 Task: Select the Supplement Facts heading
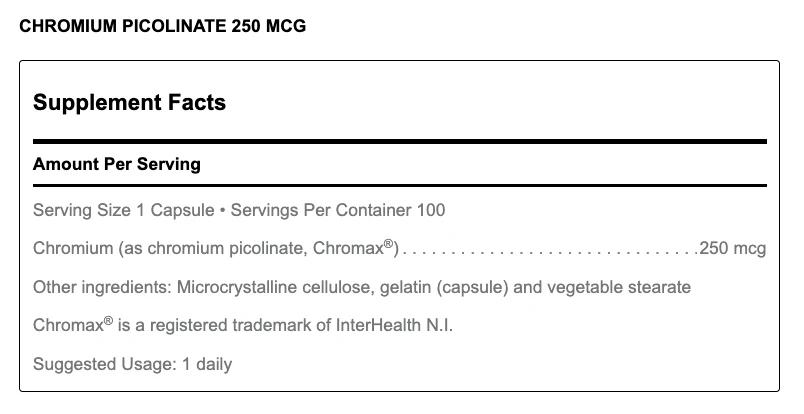(x=129, y=102)
